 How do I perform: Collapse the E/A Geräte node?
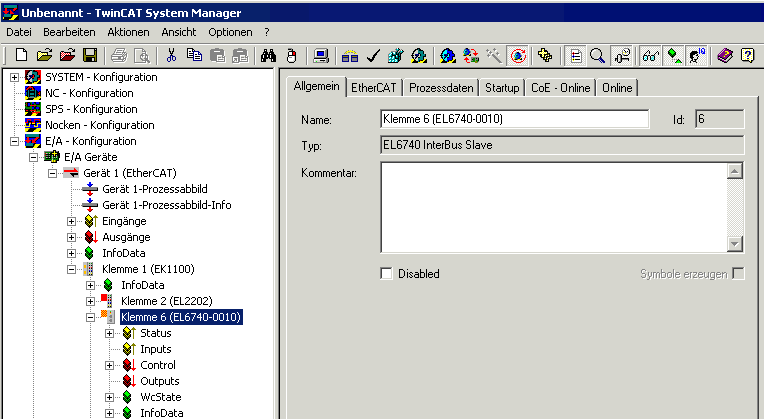click(33, 157)
